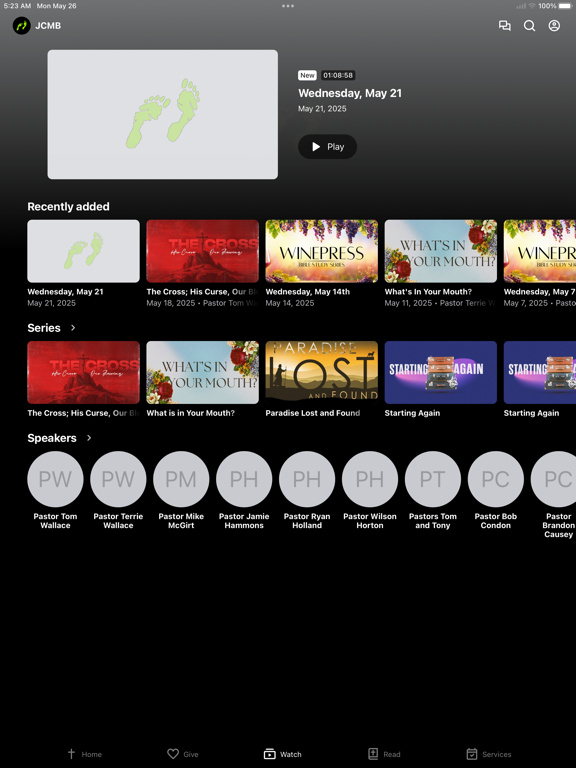Click the New badge on featured video
576x768 pixels.
307,75
